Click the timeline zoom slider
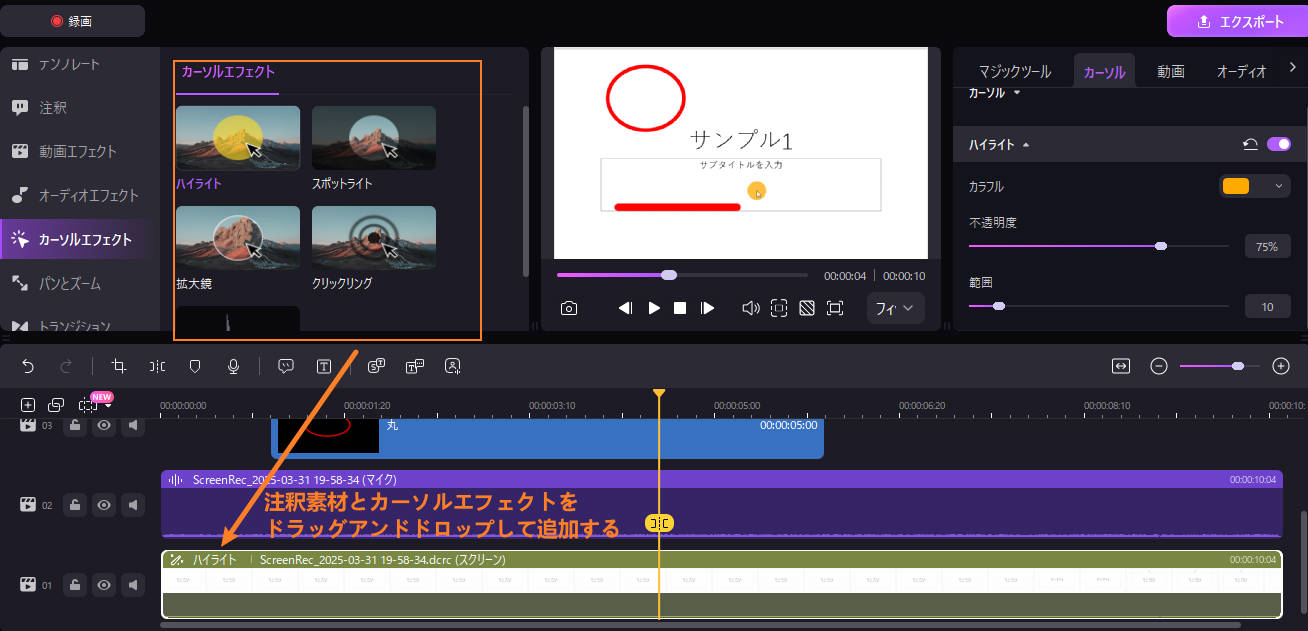This screenshot has width=1308, height=631. (x=1219, y=366)
